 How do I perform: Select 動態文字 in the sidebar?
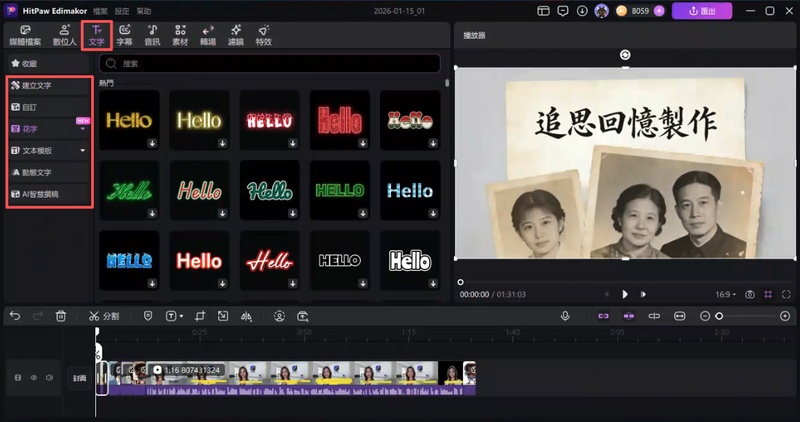click(49, 172)
